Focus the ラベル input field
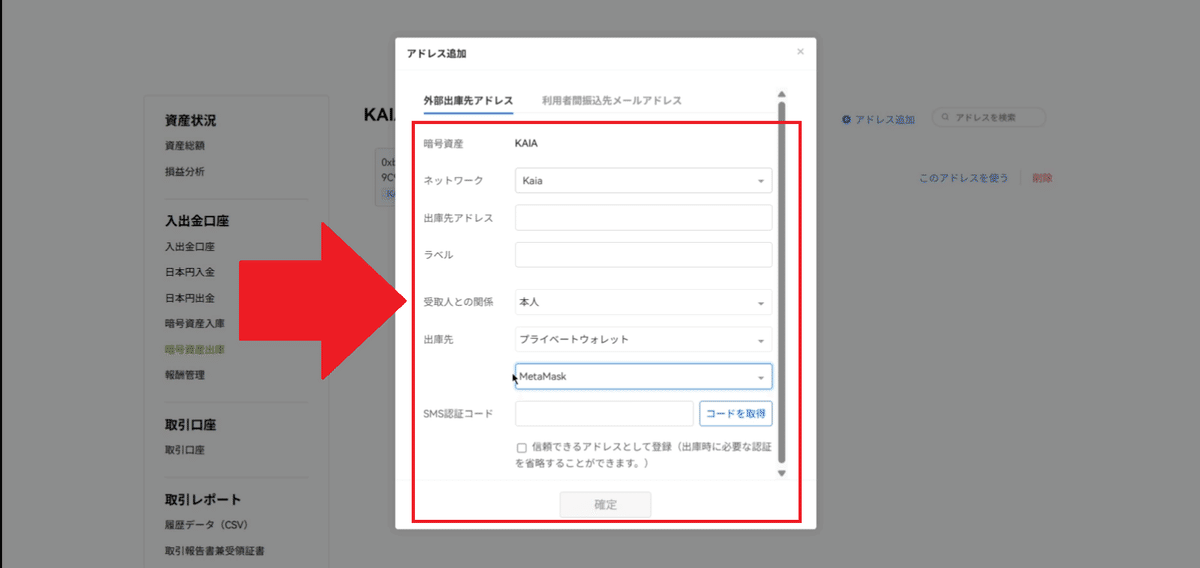The width and height of the screenshot is (1200, 568). (x=643, y=255)
